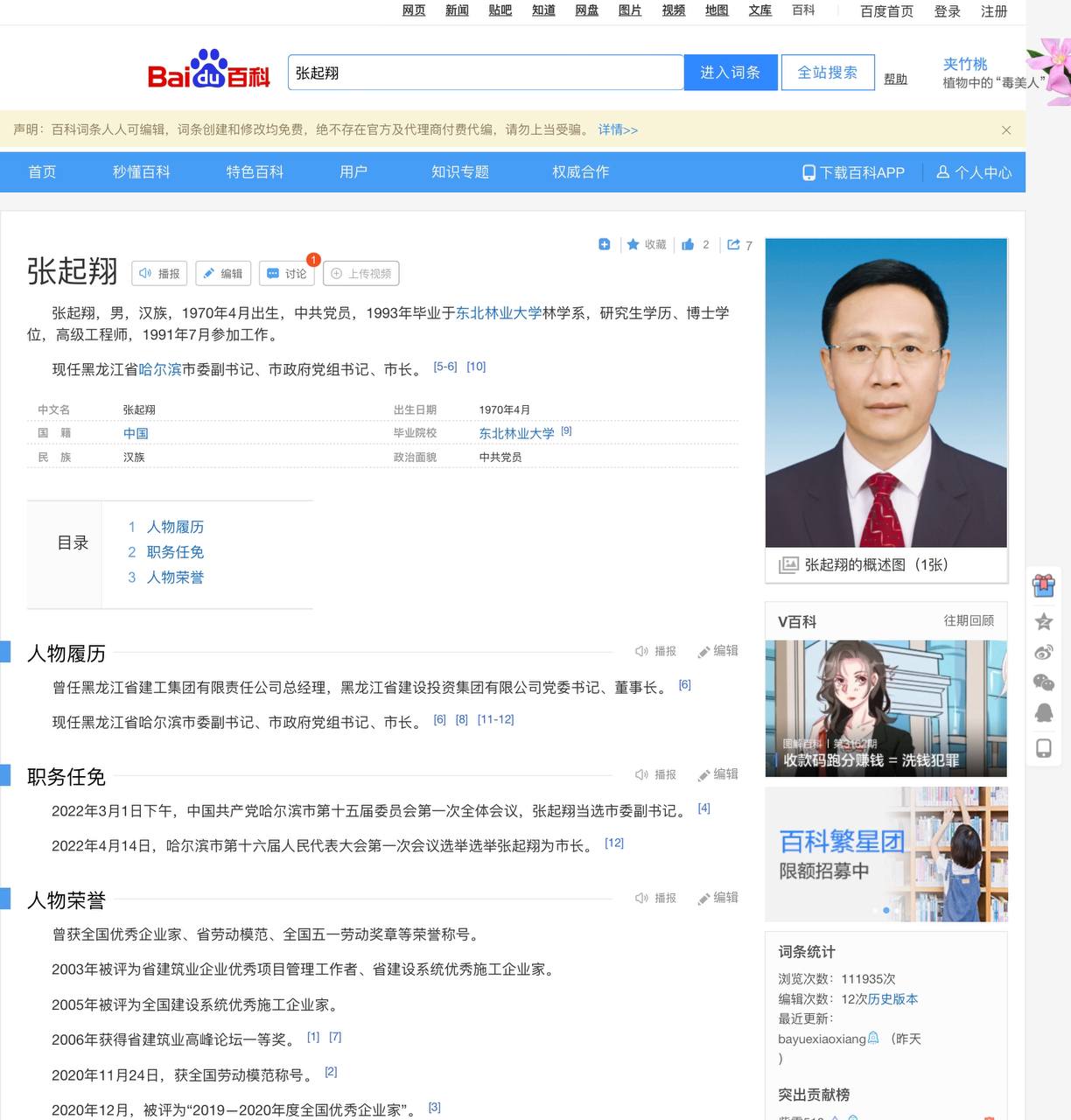This screenshot has height=1120, width=1071.
Task: Open the 权威合作 nav tab
Action: coord(581,171)
